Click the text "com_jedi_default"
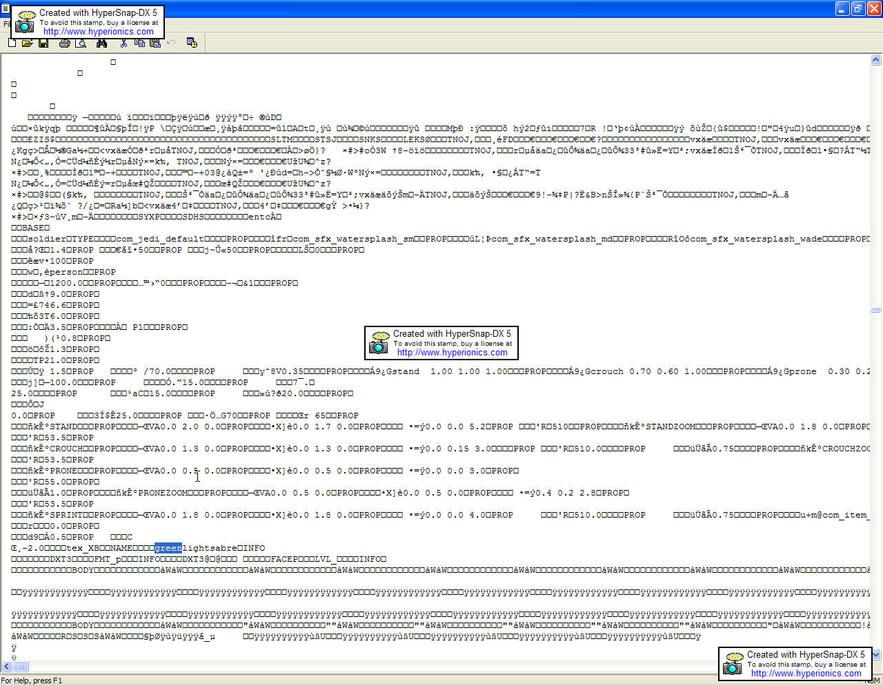 (x=160, y=239)
